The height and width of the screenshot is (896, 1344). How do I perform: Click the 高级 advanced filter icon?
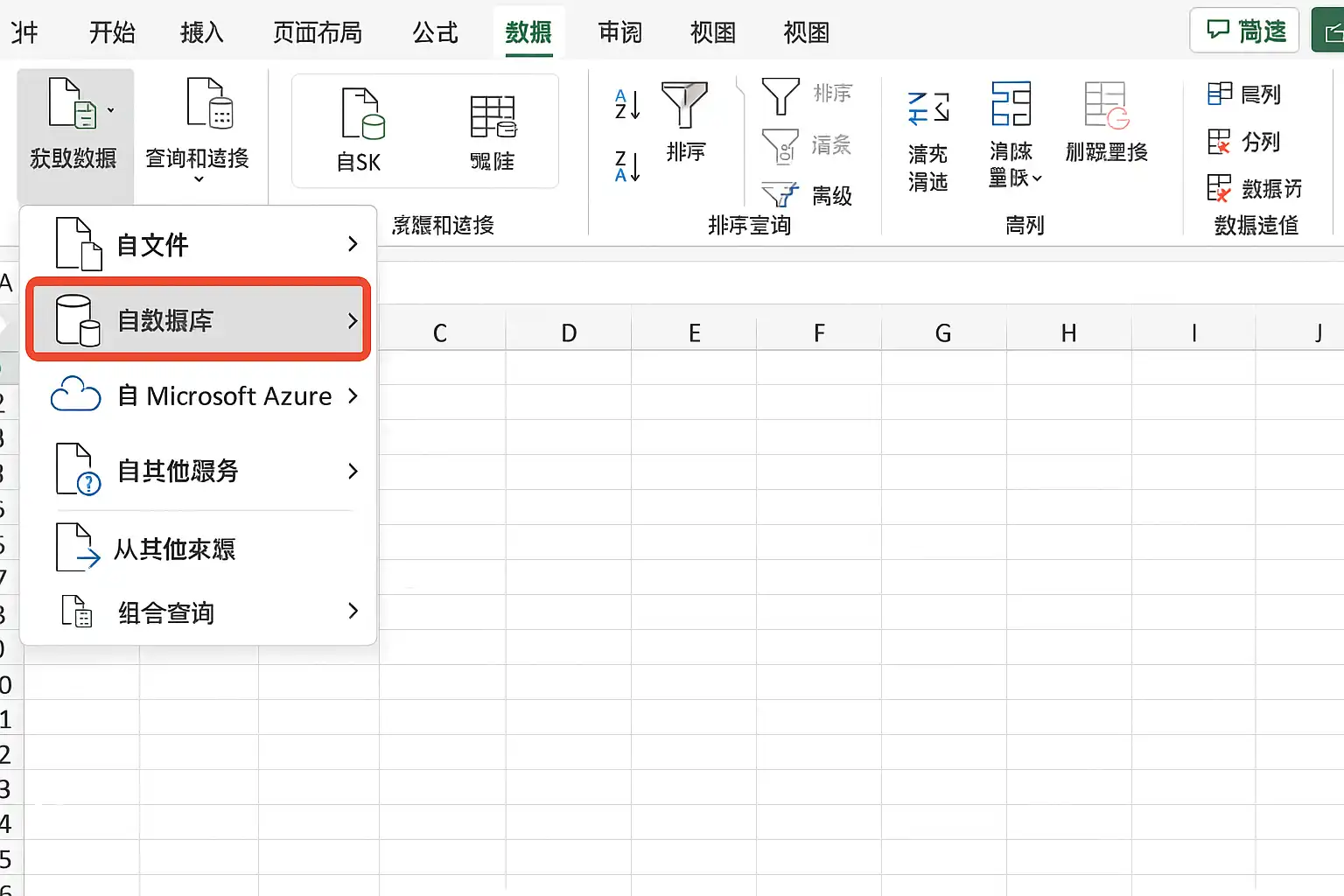click(780, 193)
